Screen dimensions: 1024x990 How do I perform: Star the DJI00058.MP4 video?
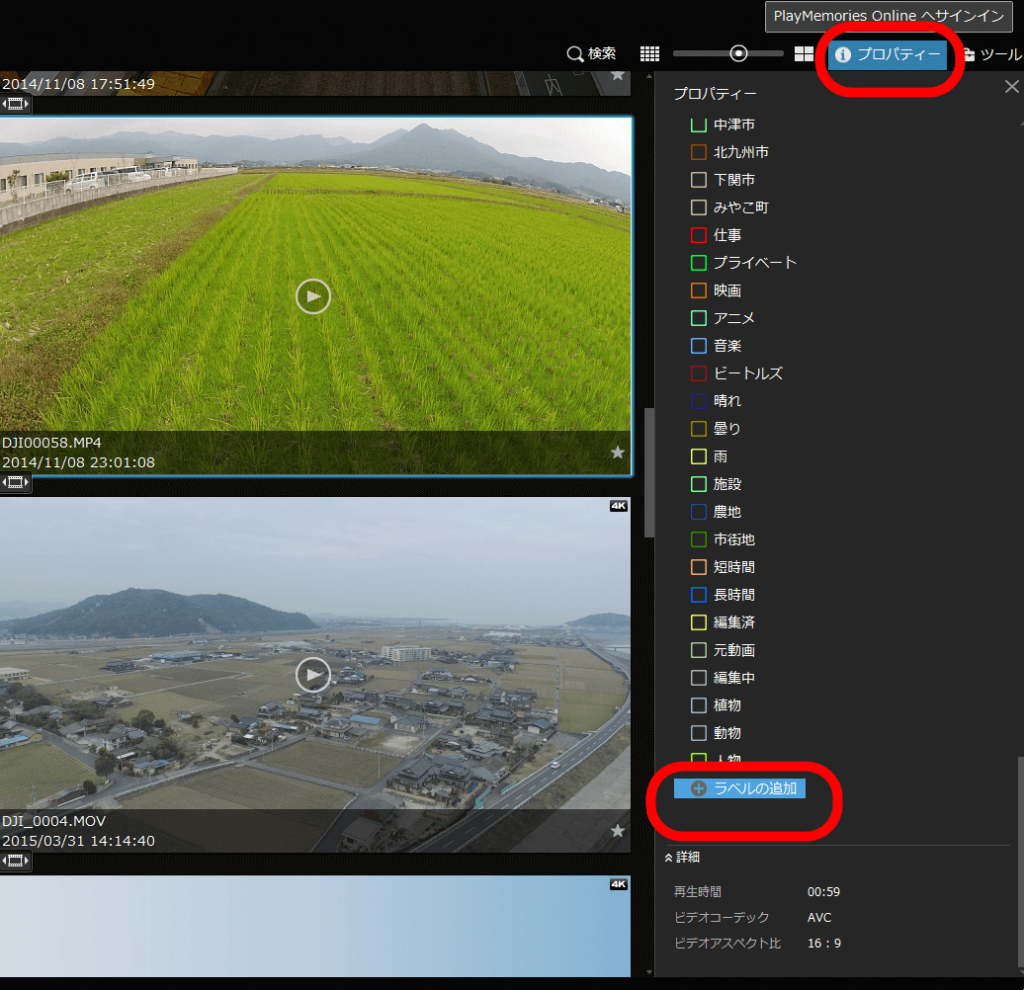pos(617,452)
